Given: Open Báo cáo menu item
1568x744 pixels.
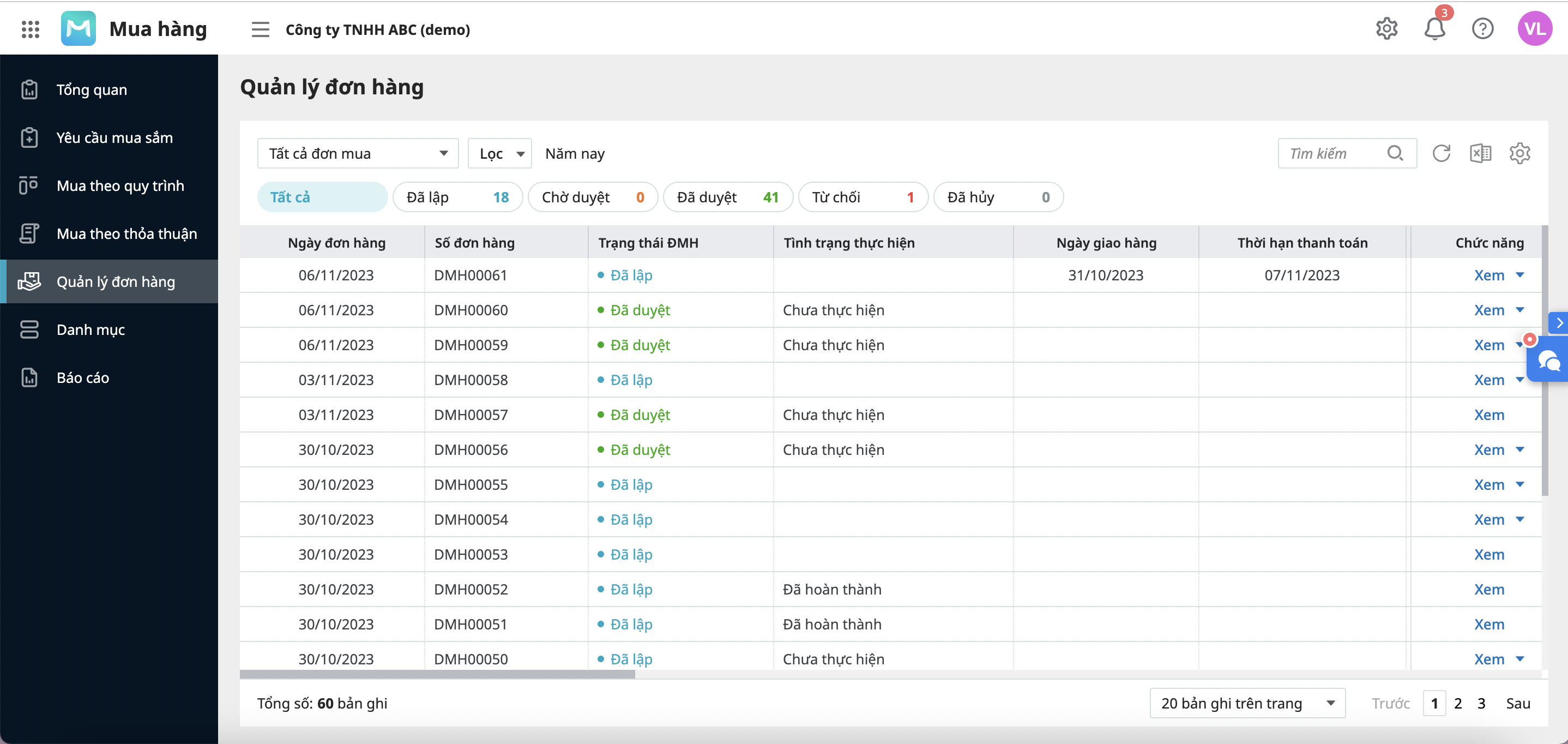Looking at the screenshot, I should [x=109, y=378].
